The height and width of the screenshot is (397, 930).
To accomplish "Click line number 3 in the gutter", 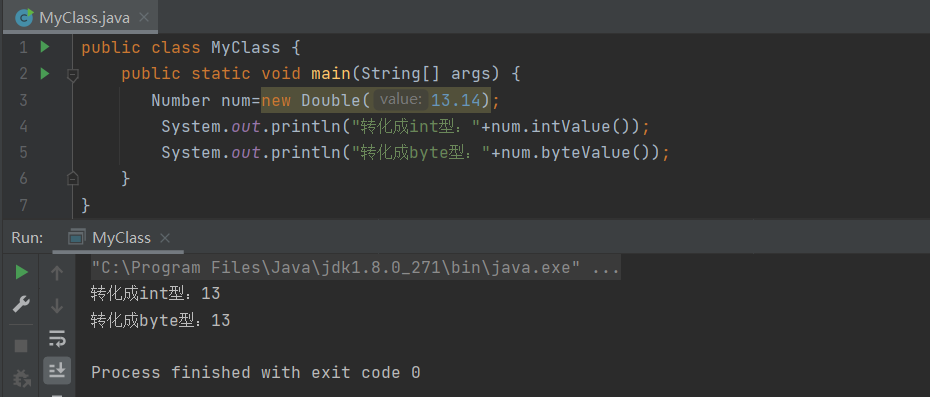I will coord(23,100).
